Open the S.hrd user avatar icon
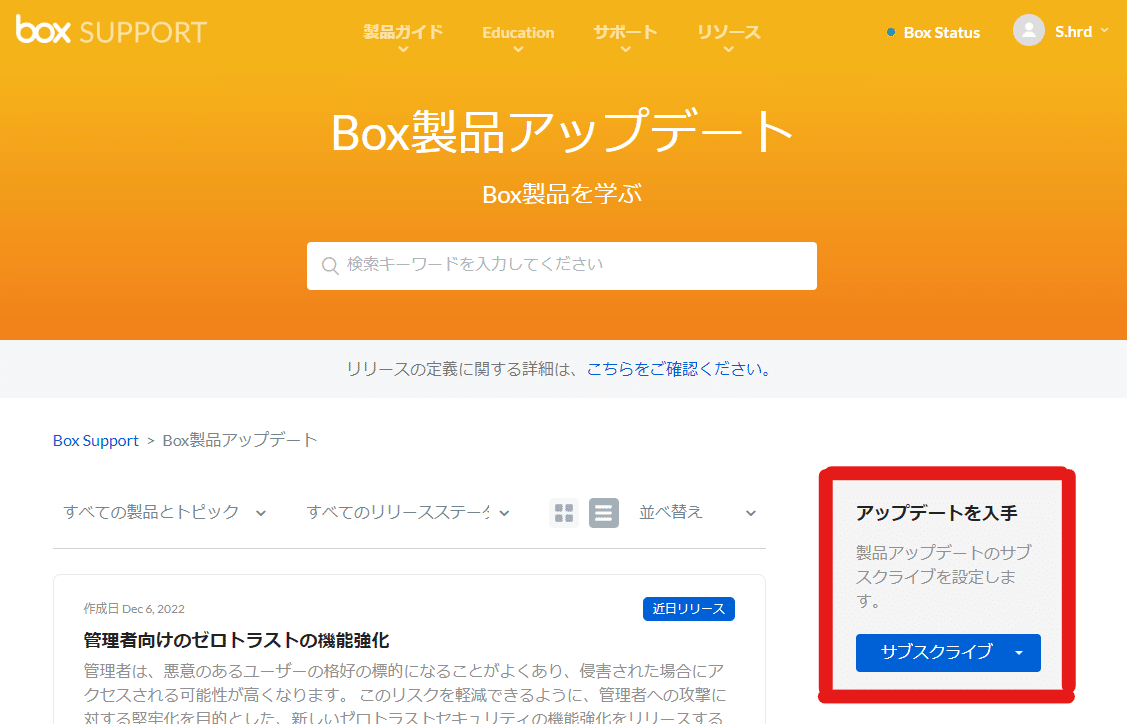Viewport: 1127px width, 724px height. 1028,30
